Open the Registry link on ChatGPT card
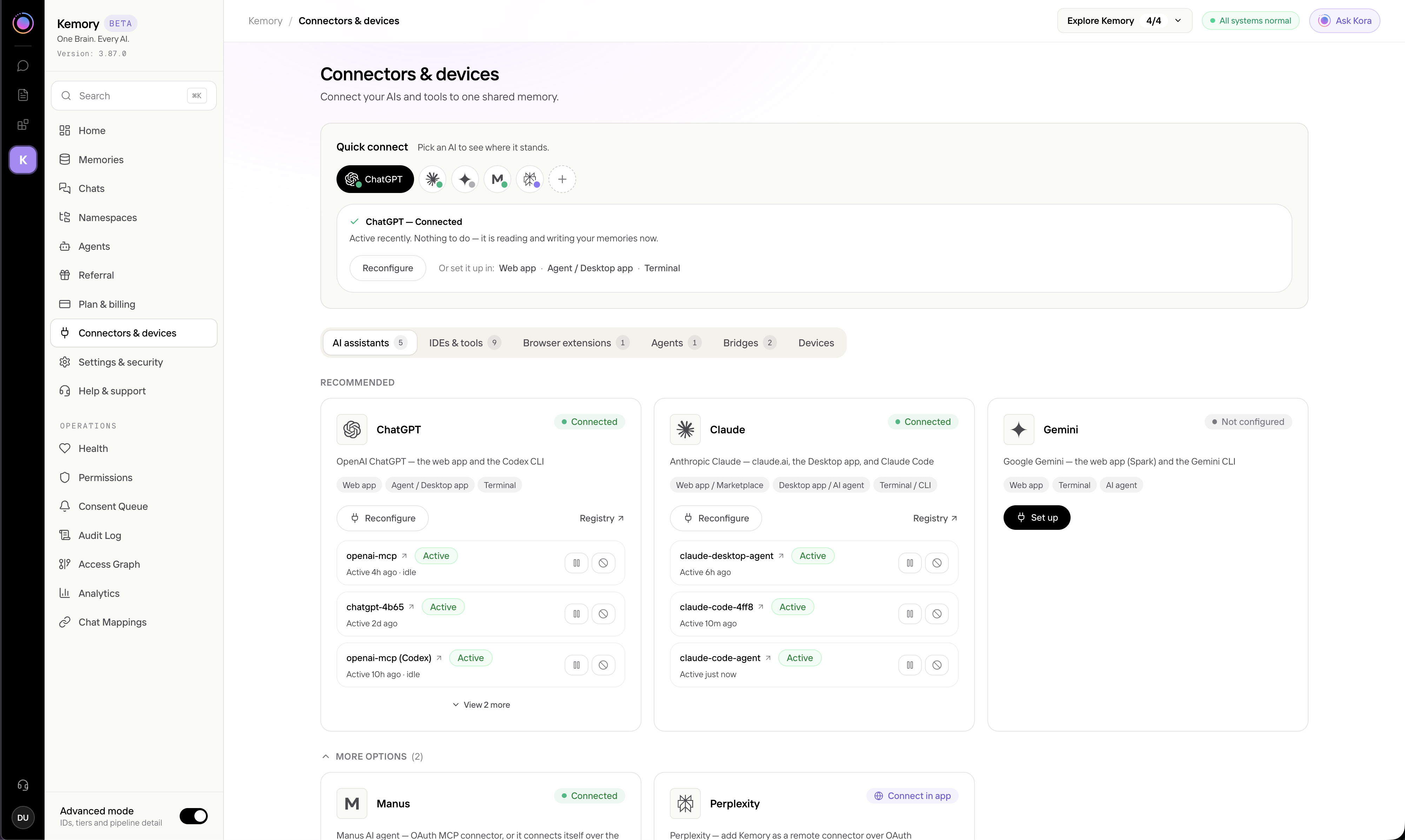The width and height of the screenshot is (1405, 840). pos(602,519)
